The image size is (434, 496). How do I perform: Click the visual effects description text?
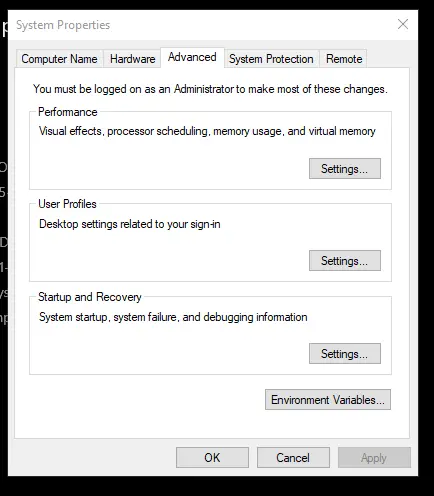click(x=207, y=131)
